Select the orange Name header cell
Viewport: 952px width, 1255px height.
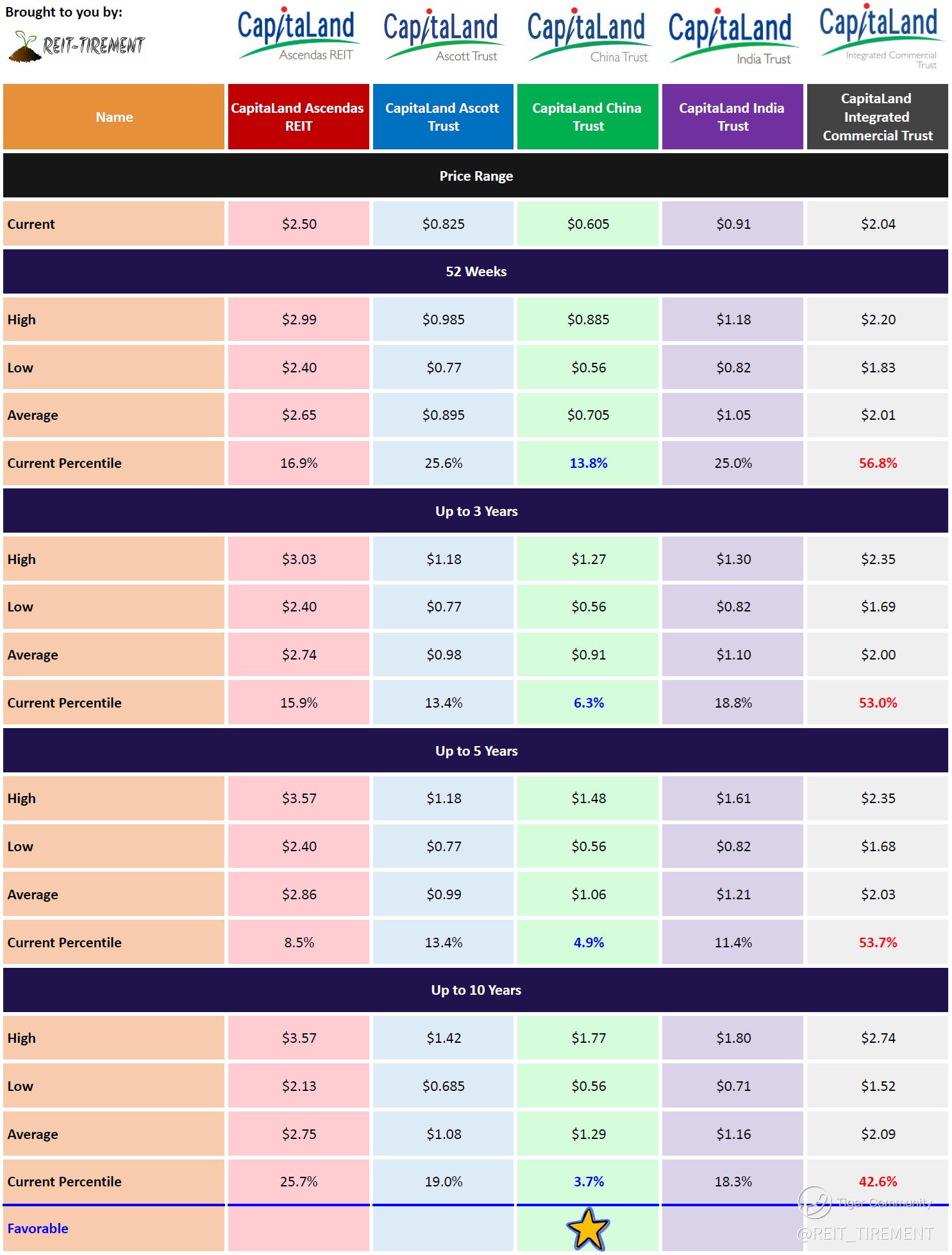tap(114, 117)
